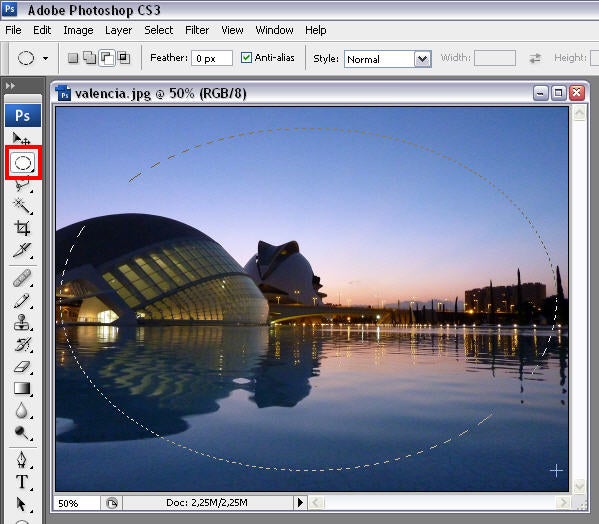This screenshot has height=524, width=599.
Task: Select the Clone Stamp tool
Action: 22,322
